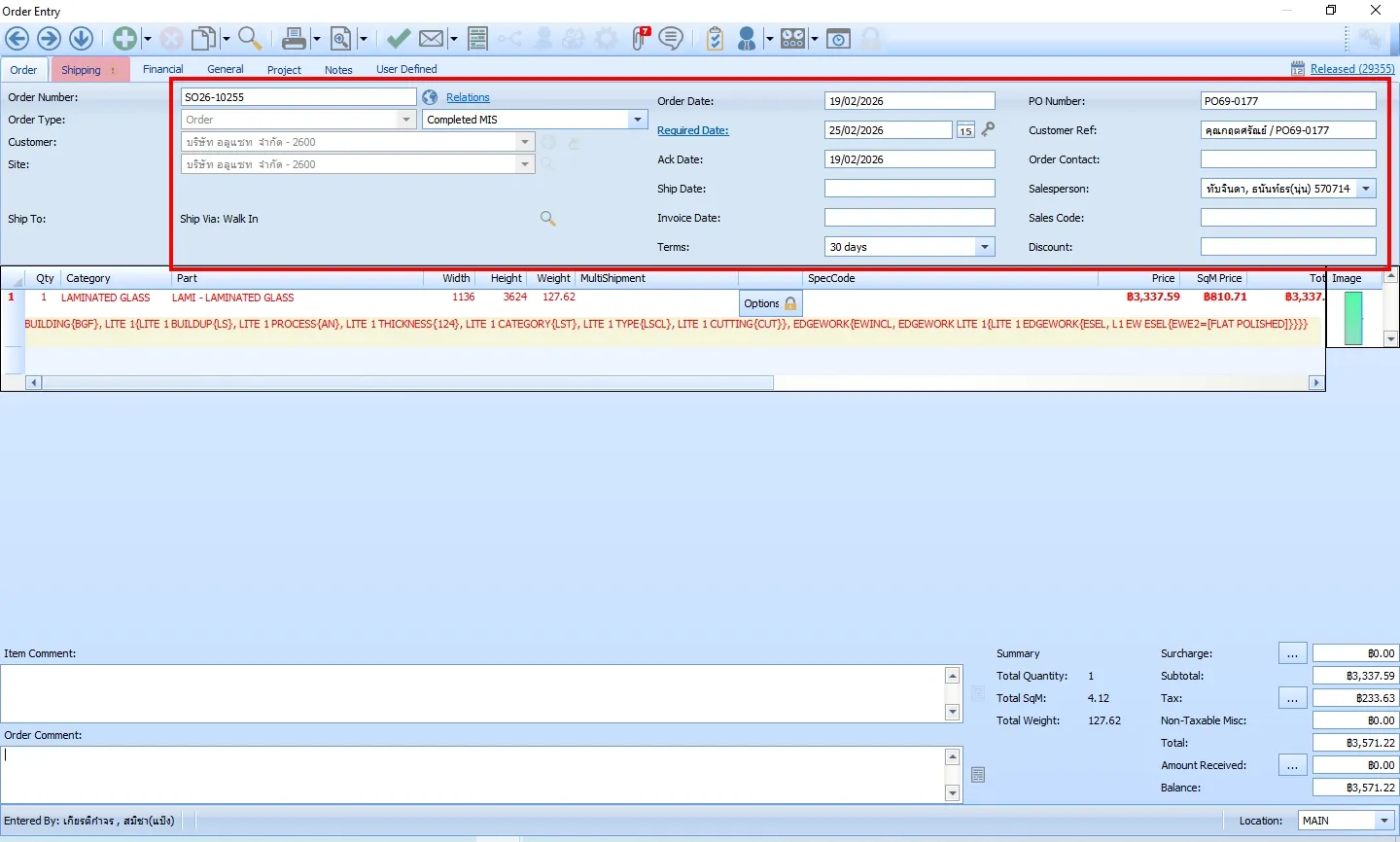Expand the printer dropdown arrow

pos(317,40)
